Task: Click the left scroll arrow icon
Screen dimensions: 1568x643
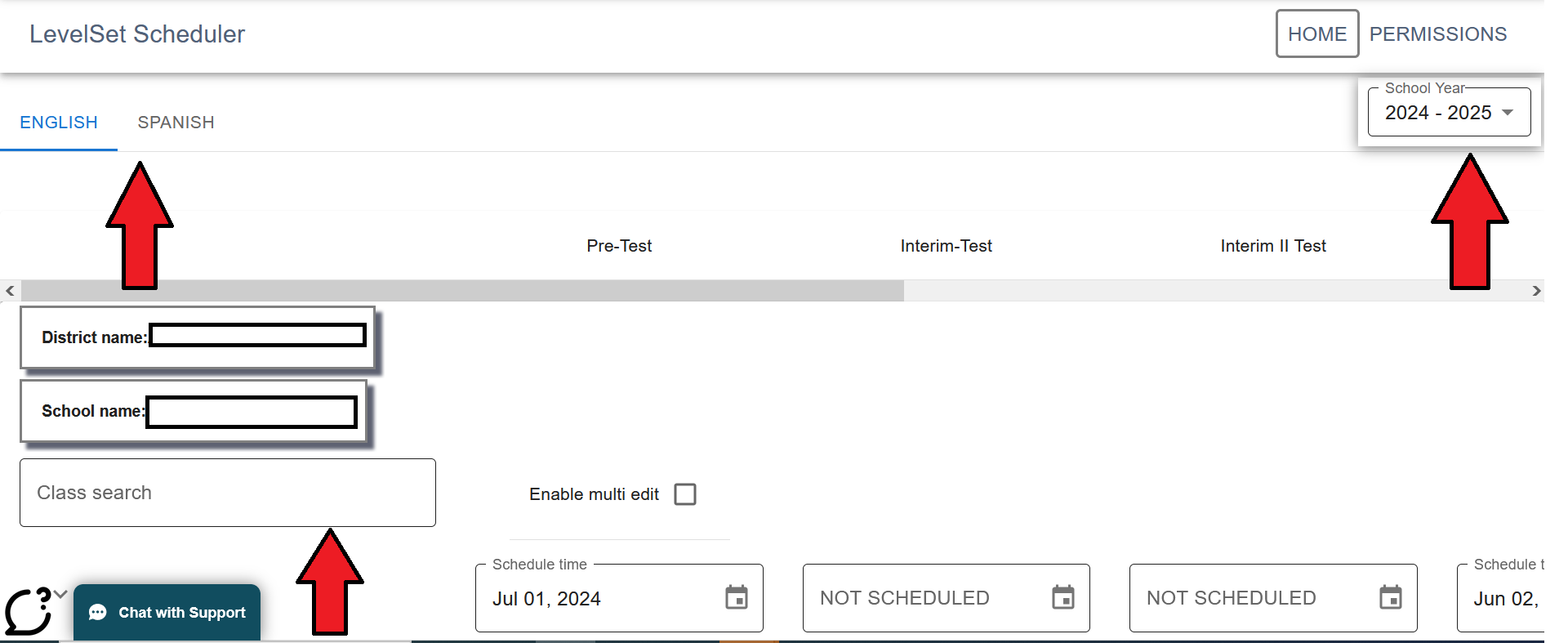Action: [x=10, y=291]
